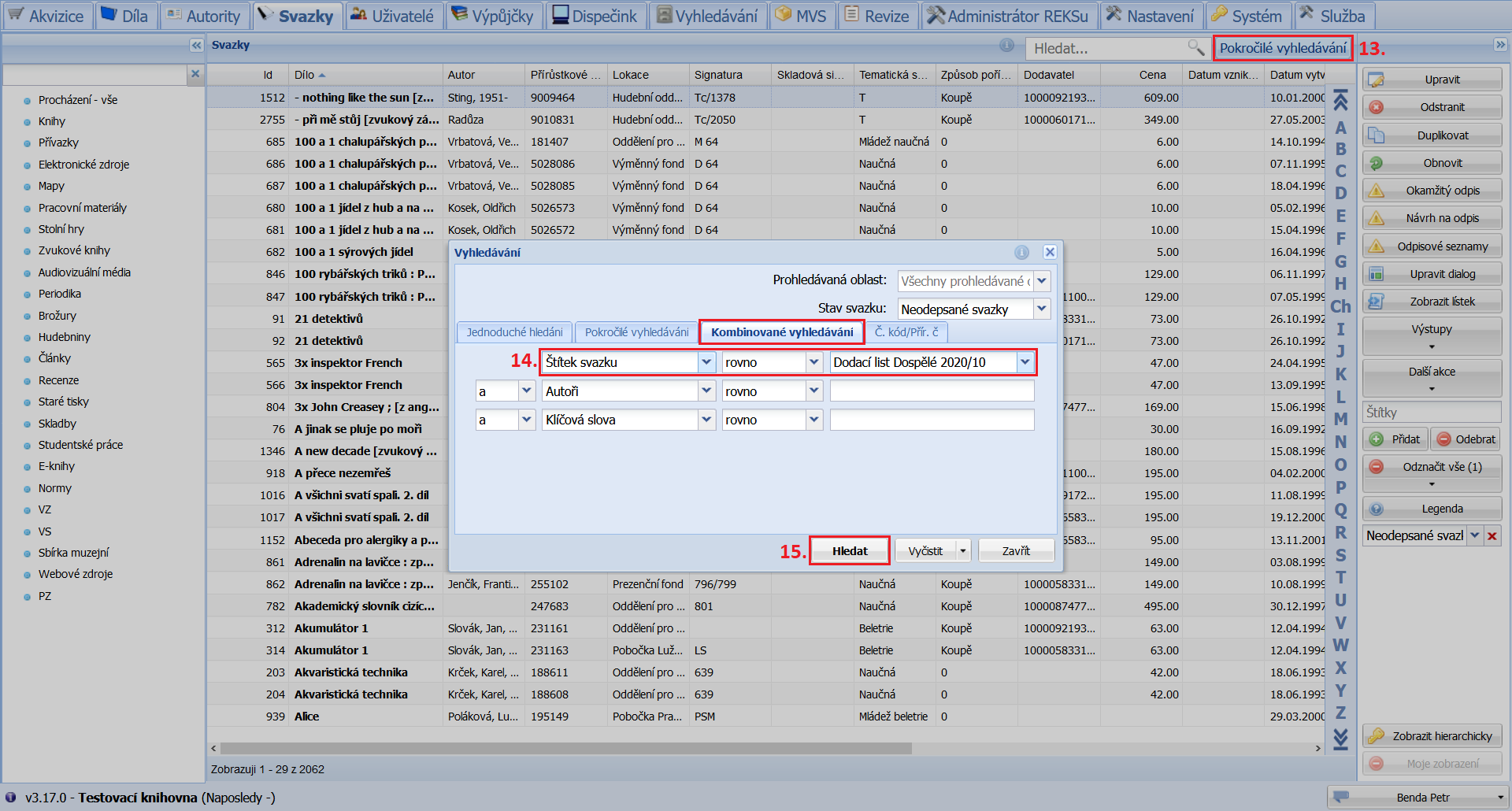
Task: Expand the Výstupy menu button
Action: click(1432, 336)
